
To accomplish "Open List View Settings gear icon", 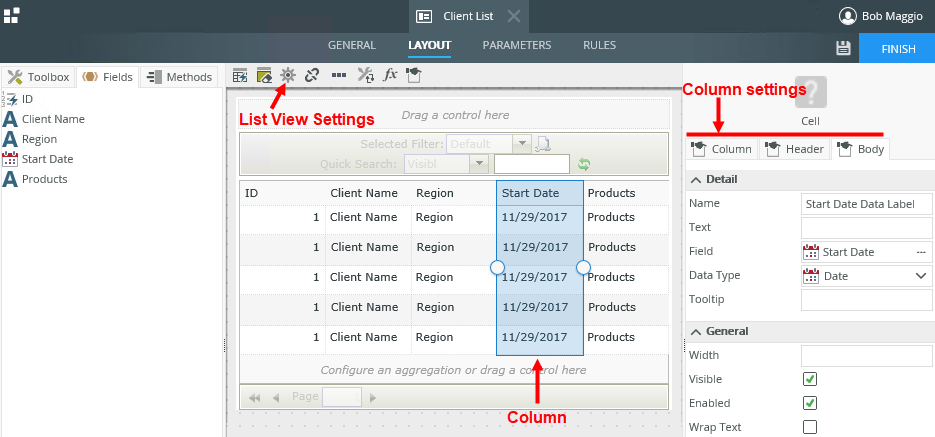I will point(288,75).
